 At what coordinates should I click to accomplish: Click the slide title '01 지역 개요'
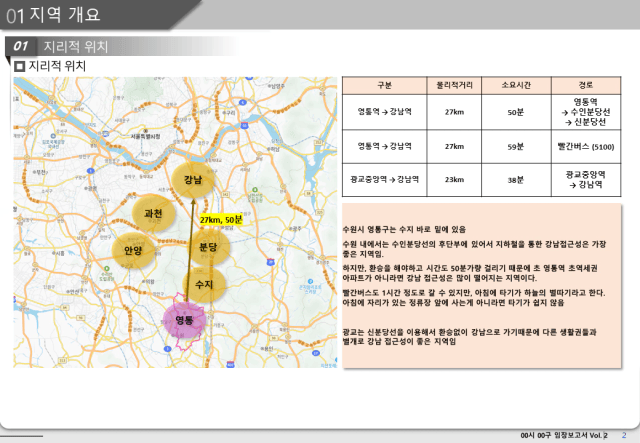(x=53, y=15)
